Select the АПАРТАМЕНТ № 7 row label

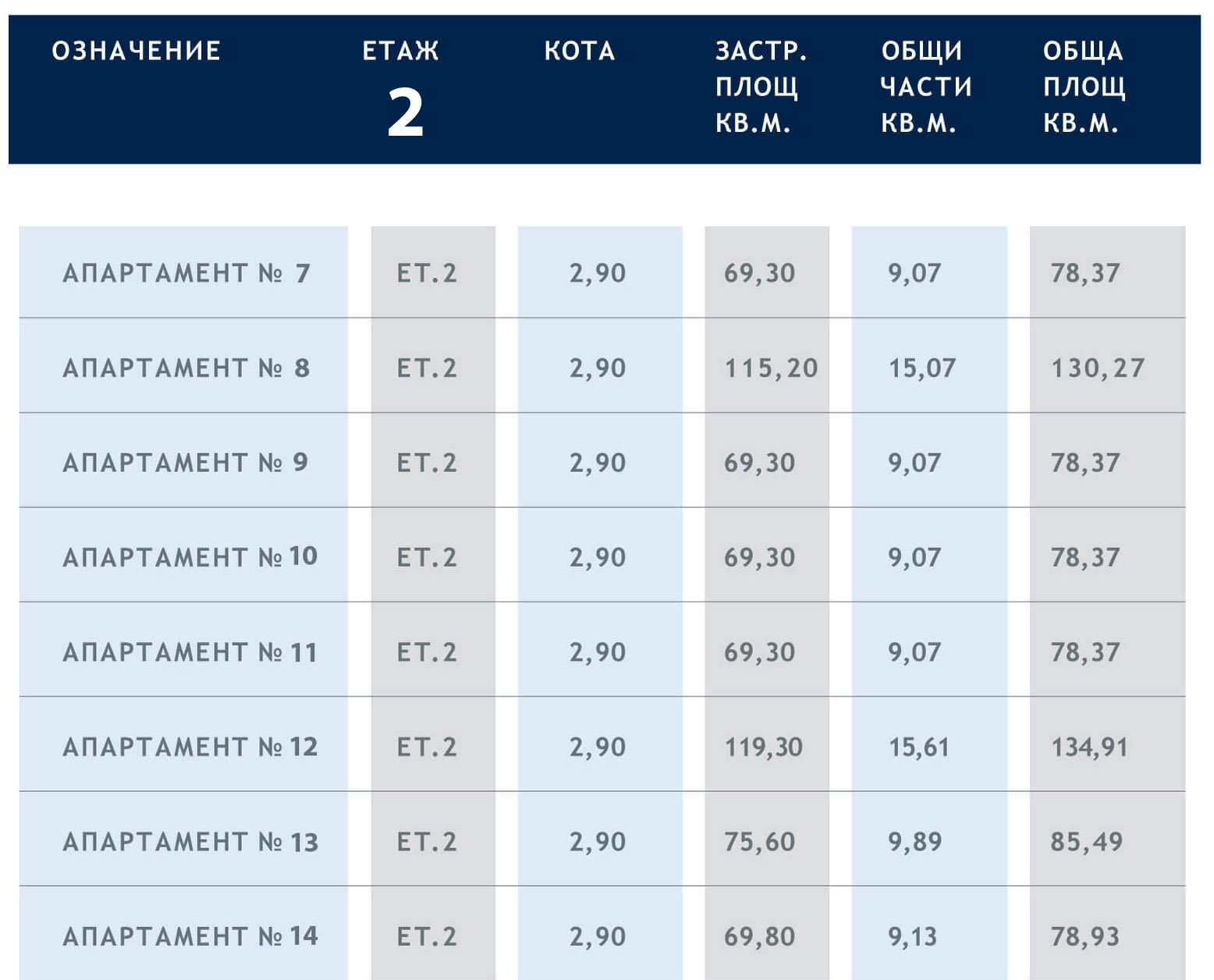click(x=186, y=273)
